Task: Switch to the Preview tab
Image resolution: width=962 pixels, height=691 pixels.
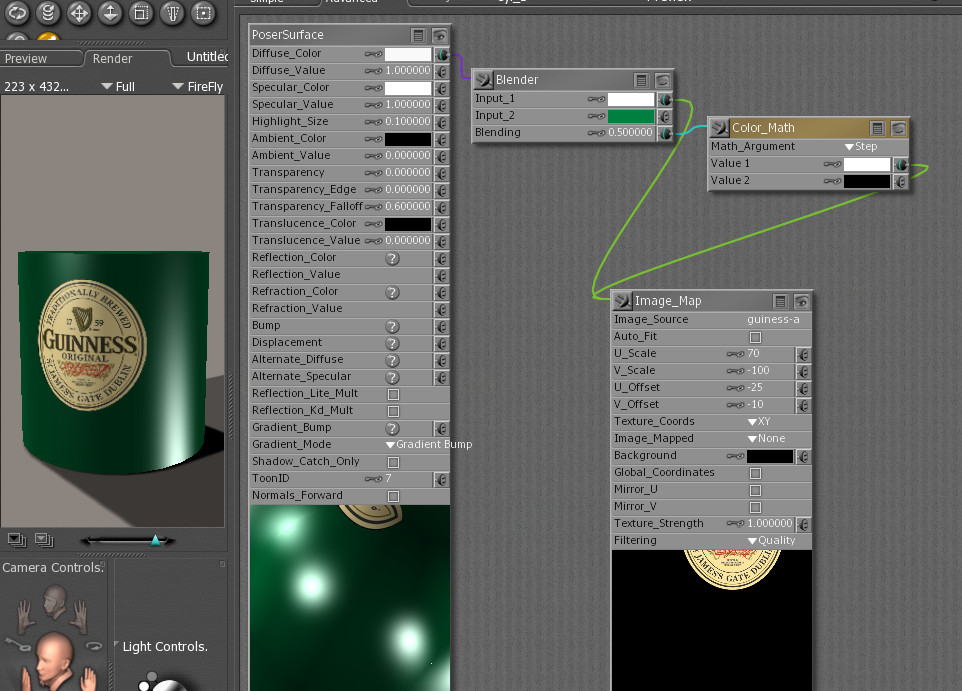Action: pos(26,59)
